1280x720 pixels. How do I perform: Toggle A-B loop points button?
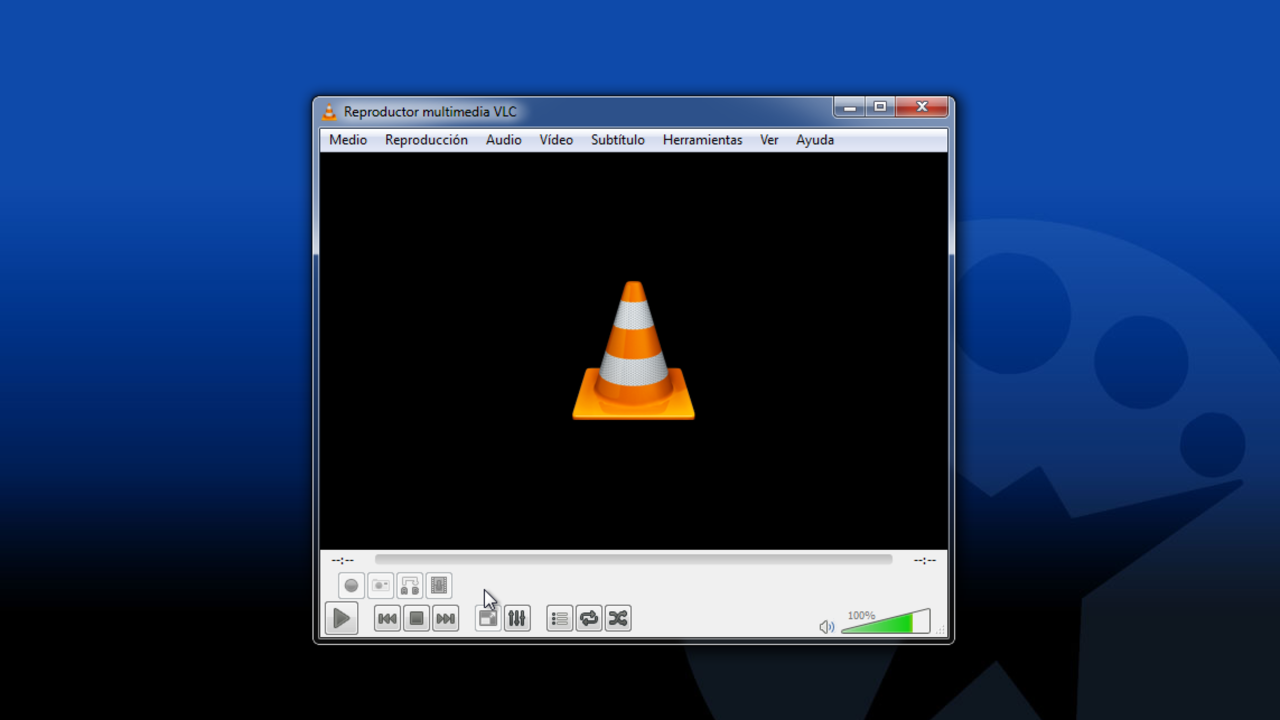tap(410, 586)
